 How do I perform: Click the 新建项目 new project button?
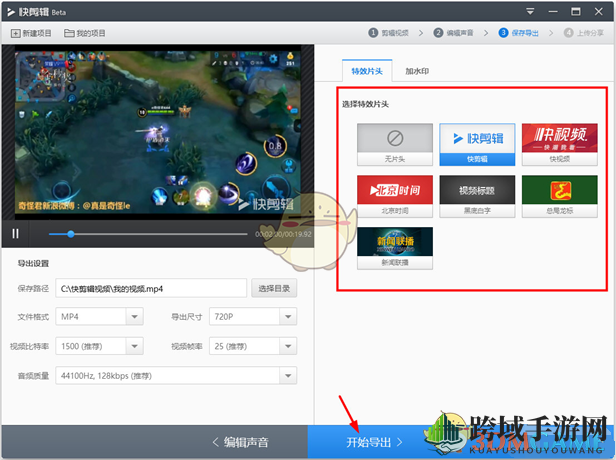point(31,33)
